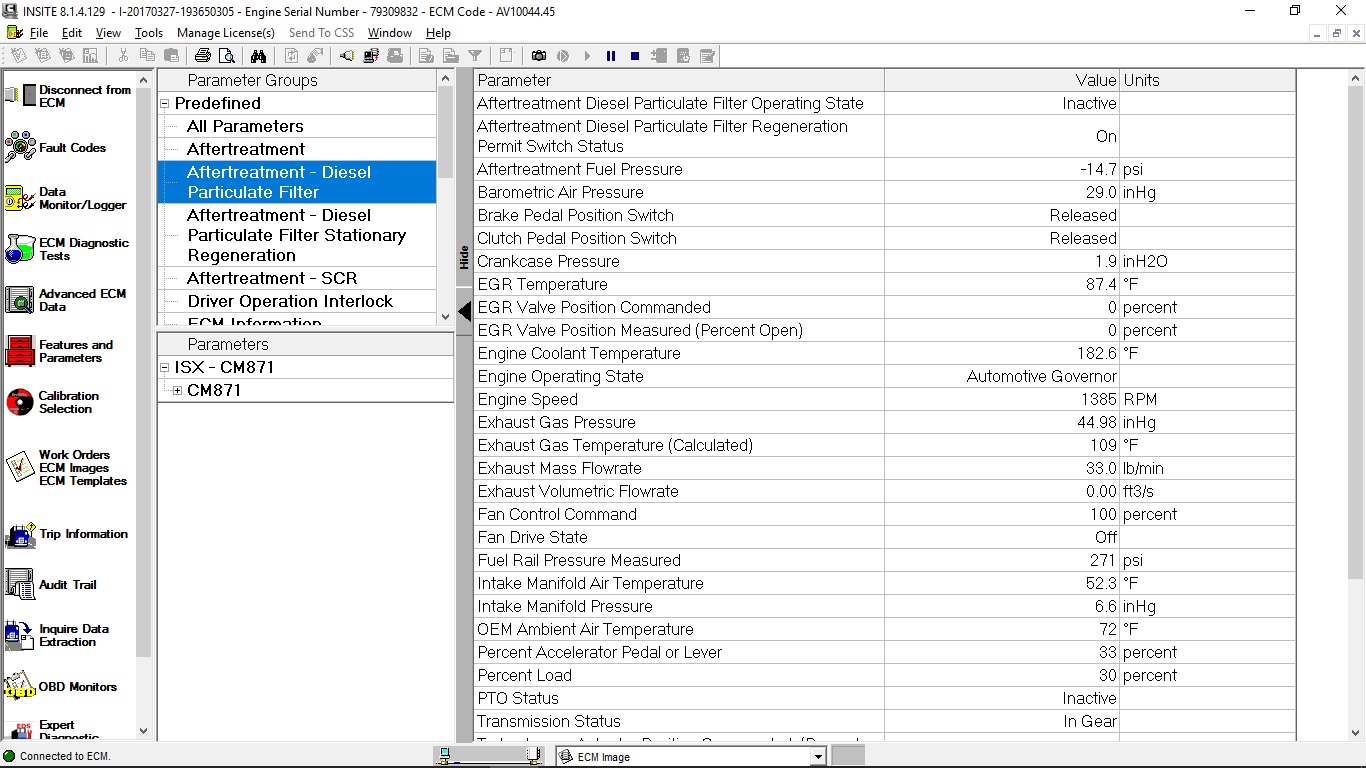Click the sidebar scroll-down arrow
1366x768 pixels.
pos(143,731)
